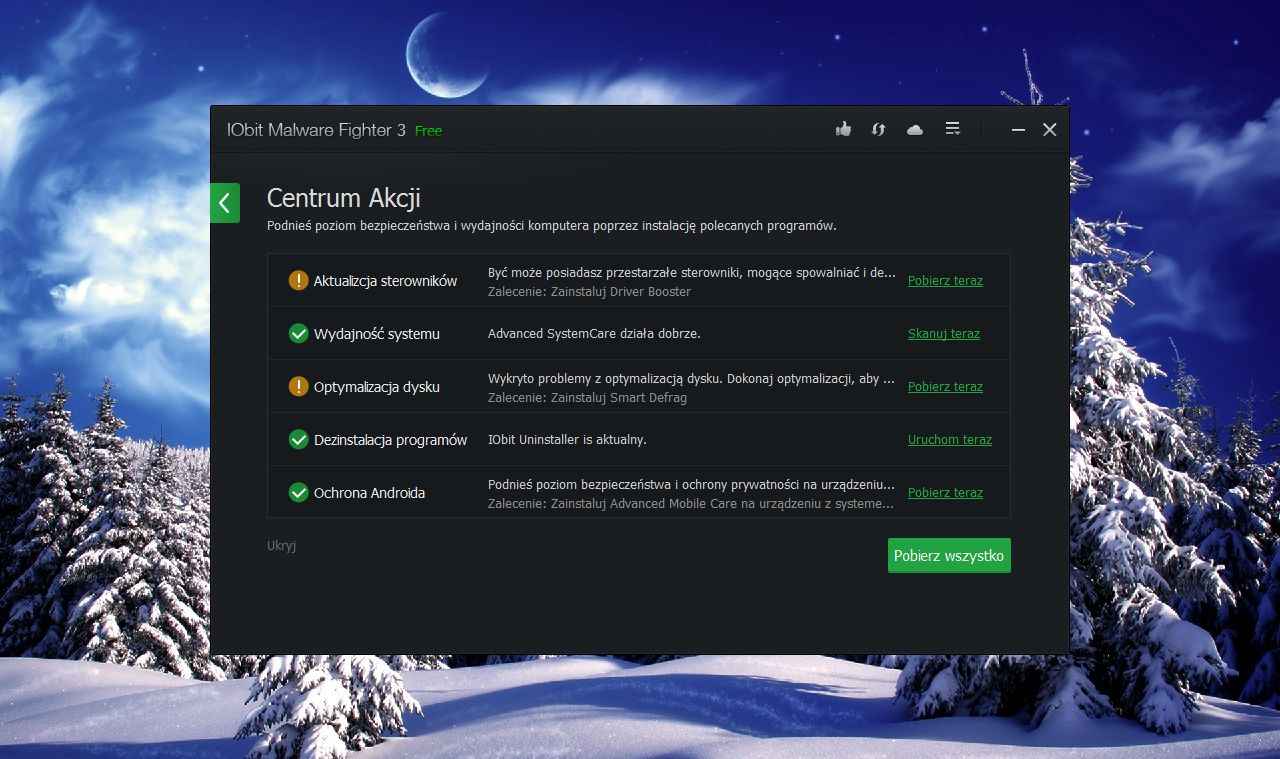
Task: Click the warning icon next to Aktualizcja sterowników
Action: (x=298, y=280)
